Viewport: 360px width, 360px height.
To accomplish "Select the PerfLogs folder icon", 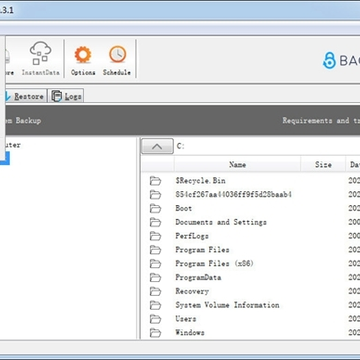I will point(155,236).
